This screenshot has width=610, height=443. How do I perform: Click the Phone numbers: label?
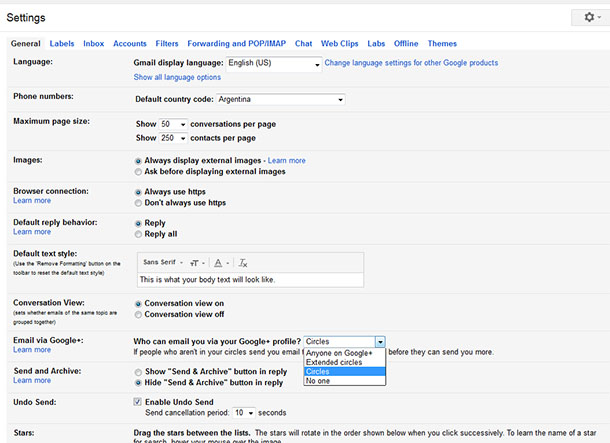click(x=43, y=96)
